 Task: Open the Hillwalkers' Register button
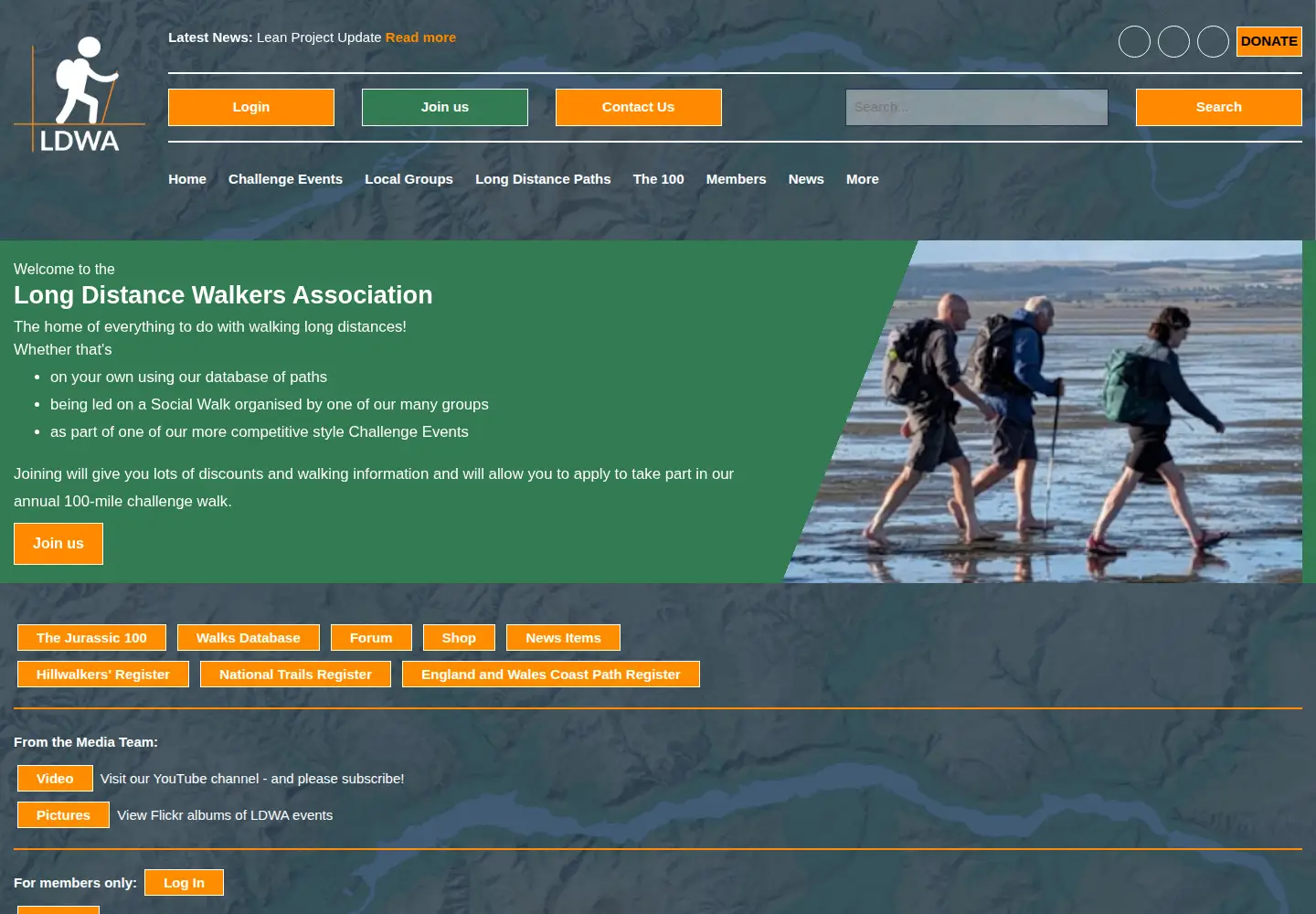coord(103,675)
